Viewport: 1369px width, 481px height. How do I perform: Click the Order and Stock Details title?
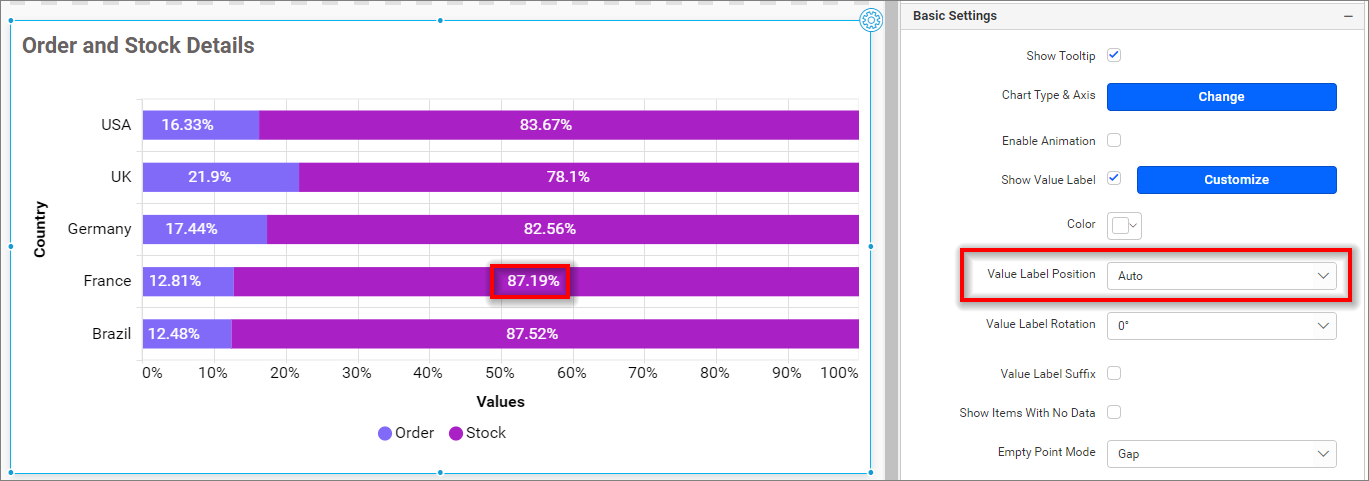138,46
